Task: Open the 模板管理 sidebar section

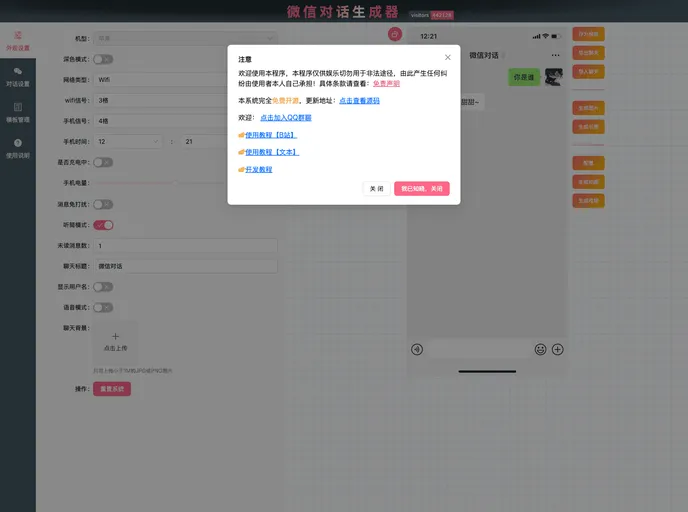Action: (18, 112)
